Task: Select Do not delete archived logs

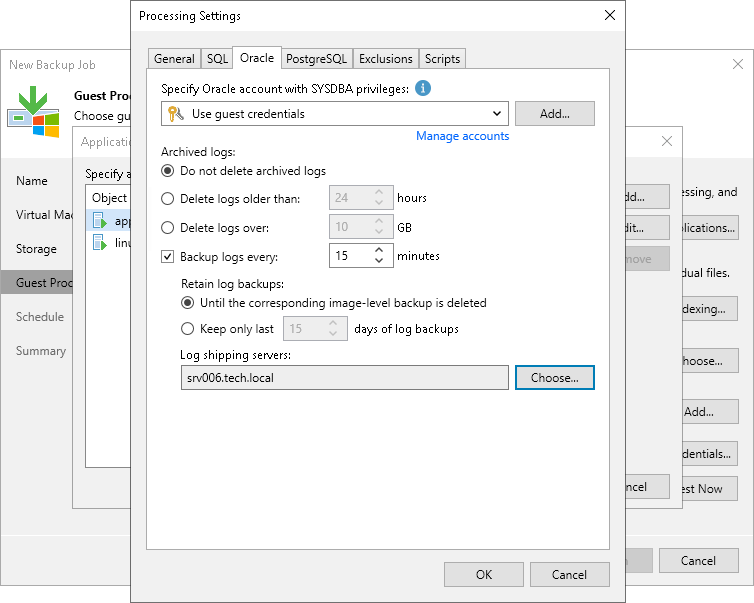Action: click(x=167, y=171)
